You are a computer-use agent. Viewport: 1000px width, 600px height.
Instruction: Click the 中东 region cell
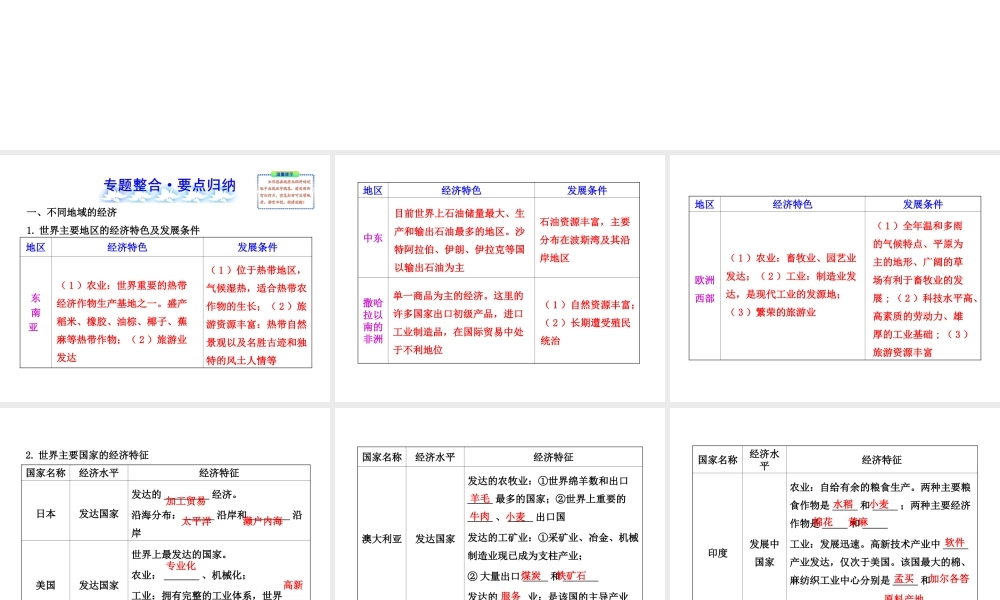[372, 238]
